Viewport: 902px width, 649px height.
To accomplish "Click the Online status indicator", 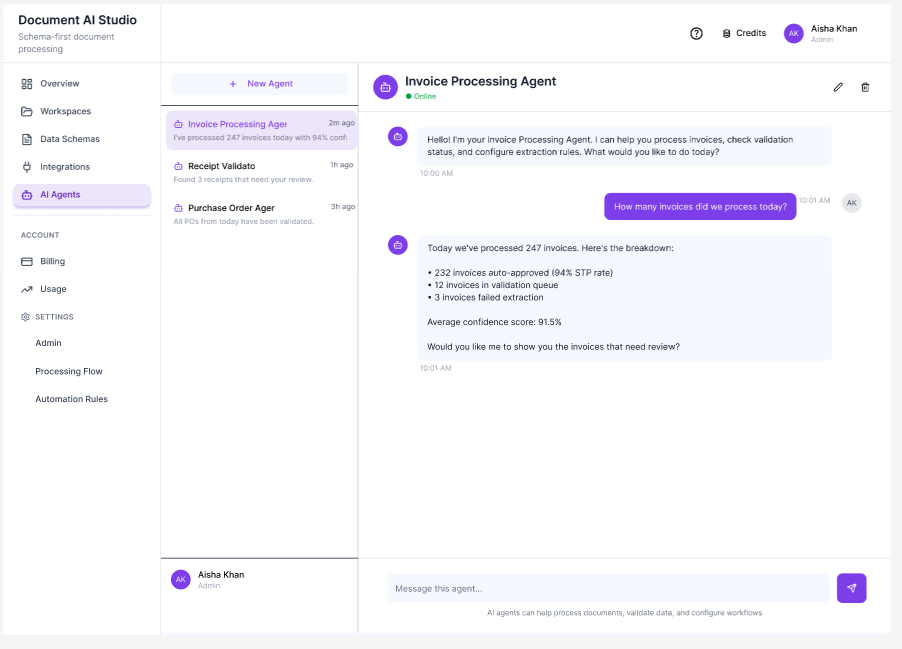I will (421, 97).
